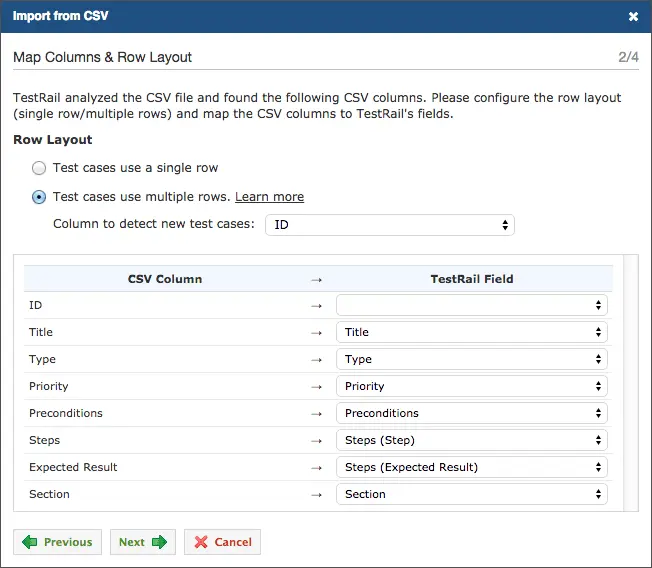Open the Section field mapping dropdown
This screenshot has width=652, height=568.
472,494
